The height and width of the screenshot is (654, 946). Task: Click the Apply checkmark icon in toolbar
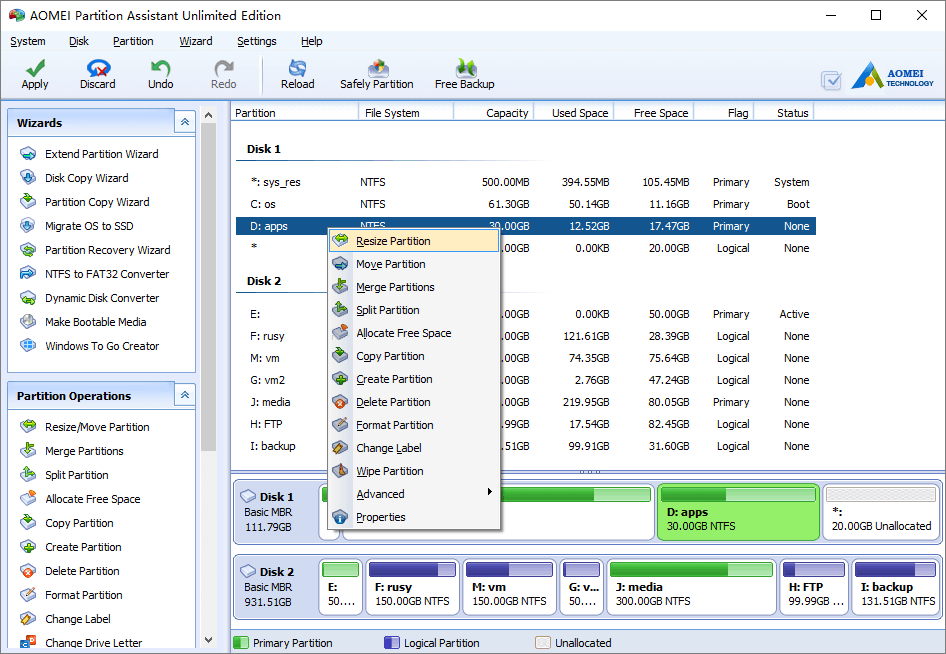pyautogui.click(x=35, y=68)
